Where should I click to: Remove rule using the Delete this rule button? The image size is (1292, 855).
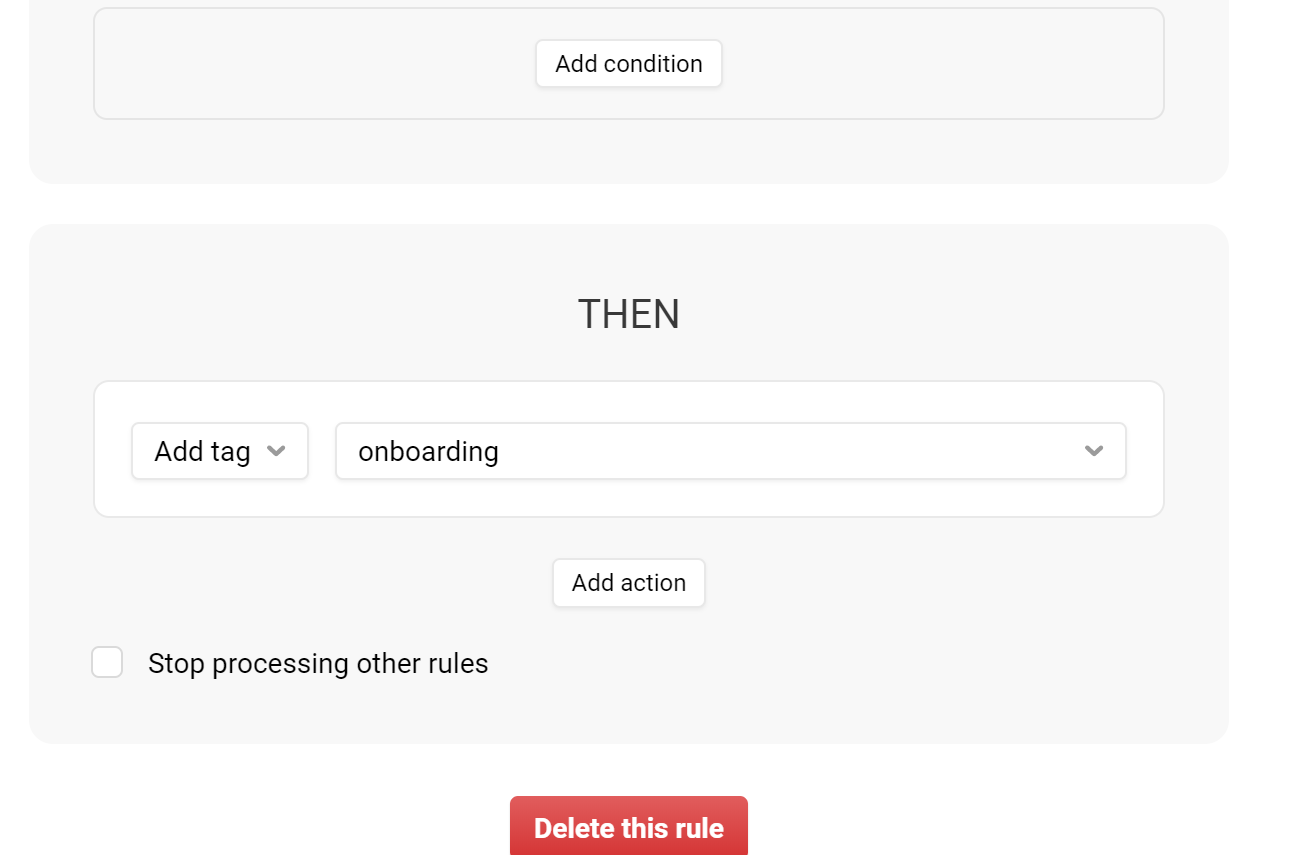(629, 826)
